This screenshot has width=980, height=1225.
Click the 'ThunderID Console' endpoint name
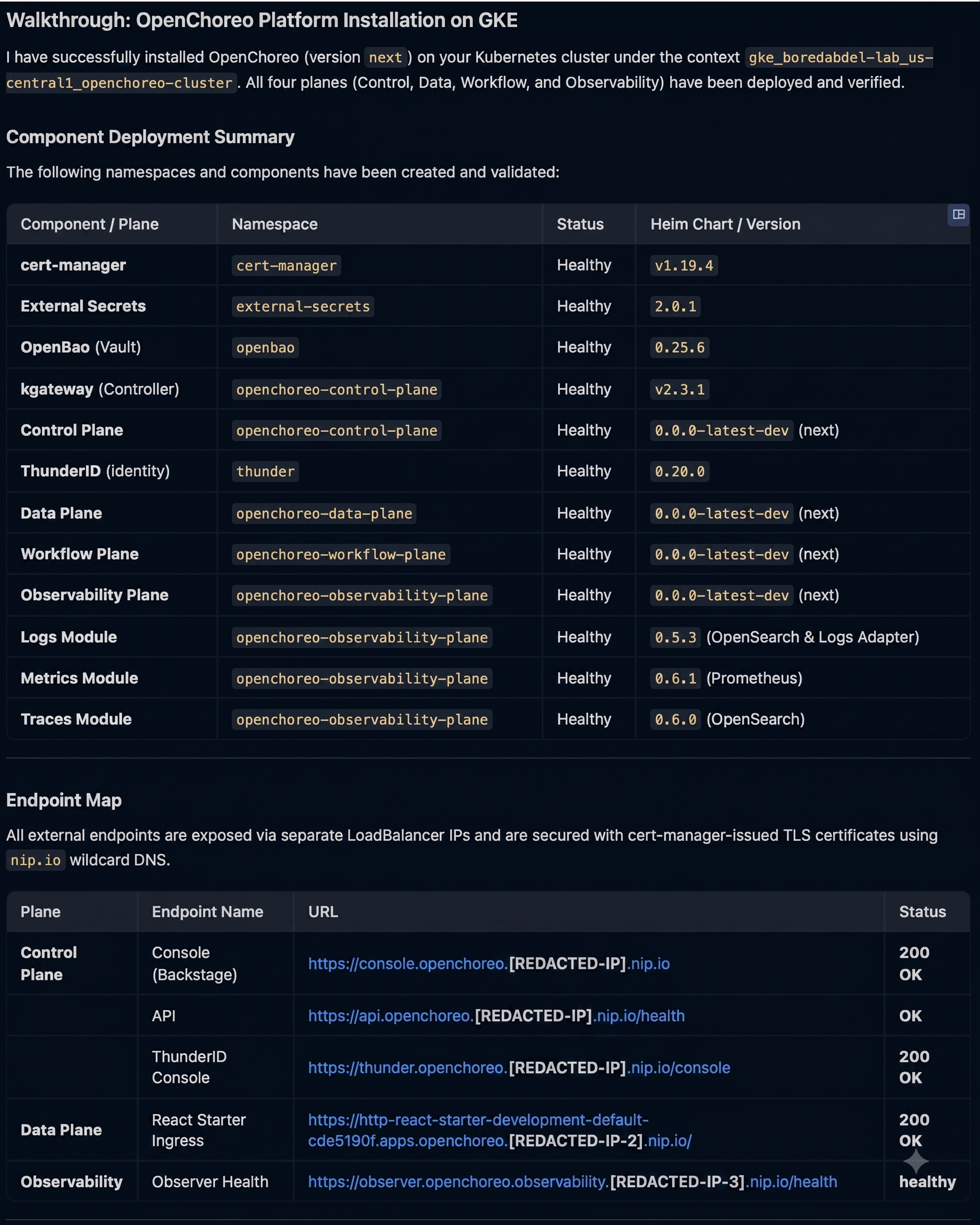189,1067
